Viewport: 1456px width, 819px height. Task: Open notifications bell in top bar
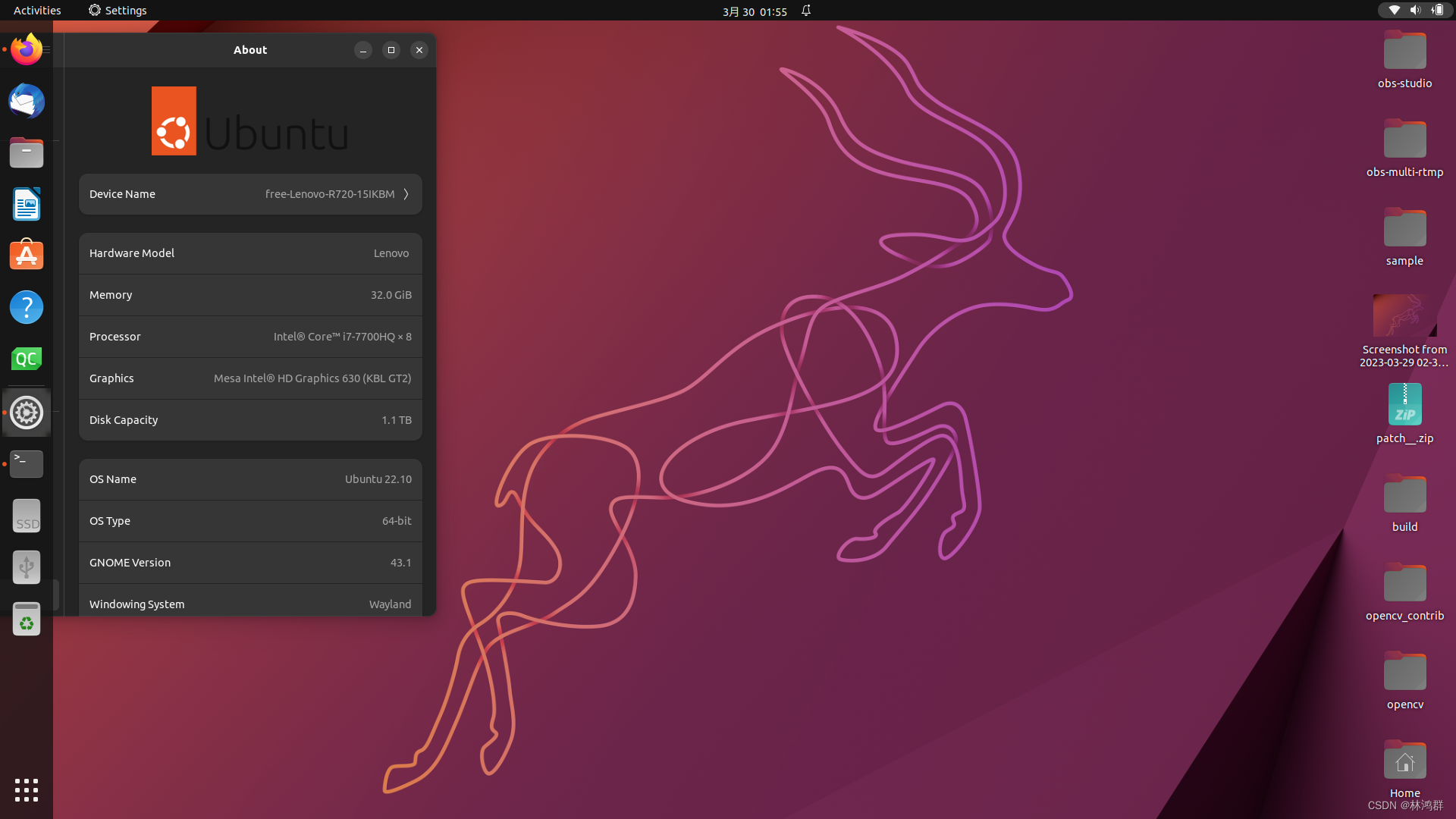pyautogui.click(x=806, y=11)
